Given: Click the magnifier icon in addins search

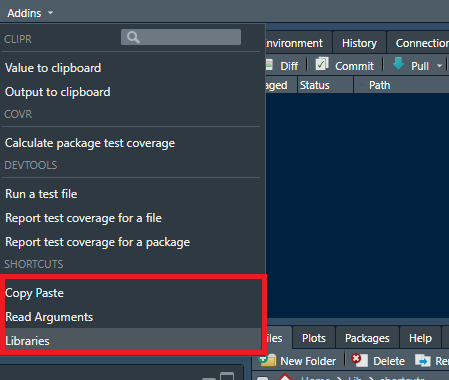Looking at the screenshot, I should click(x=133, y=37).
